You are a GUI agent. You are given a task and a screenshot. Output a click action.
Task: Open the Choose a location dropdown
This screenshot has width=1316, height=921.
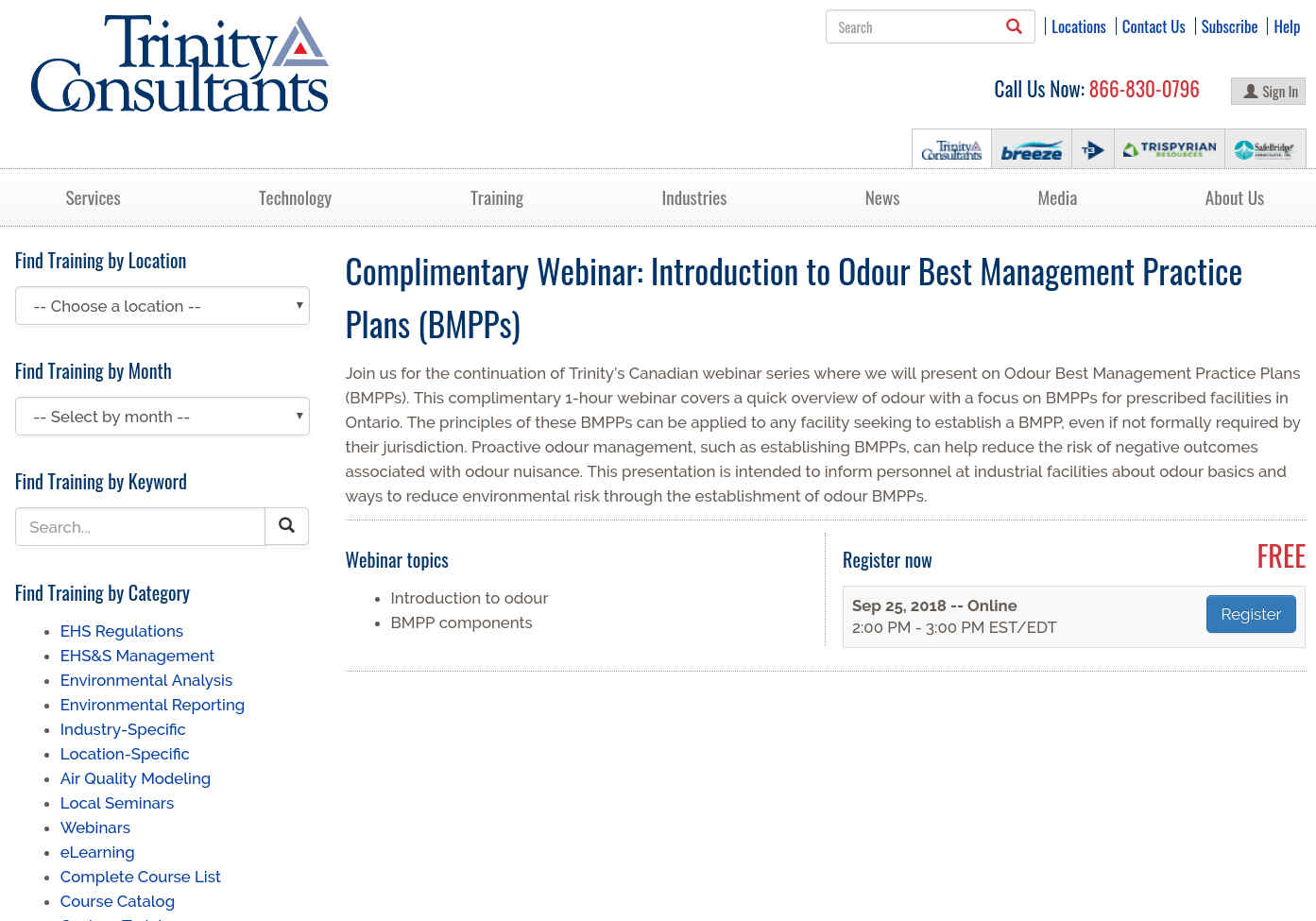pyautogui.click(x=162, y=306)
